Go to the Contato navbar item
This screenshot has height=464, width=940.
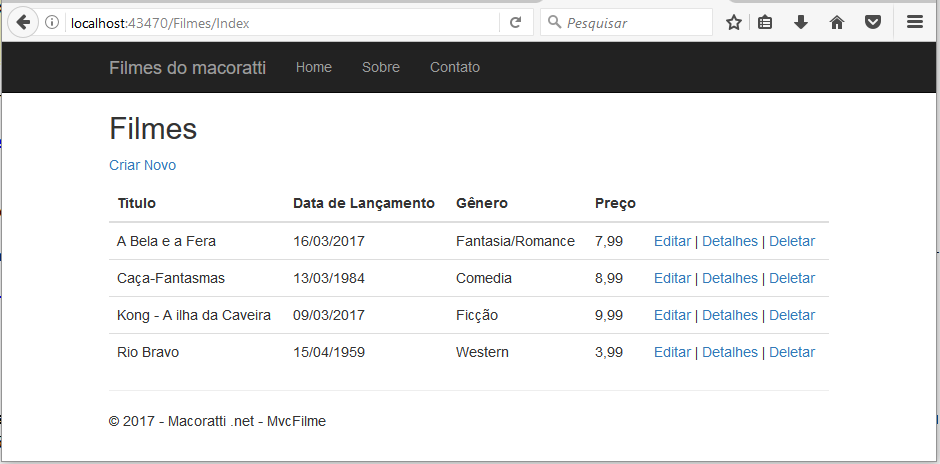455,67
